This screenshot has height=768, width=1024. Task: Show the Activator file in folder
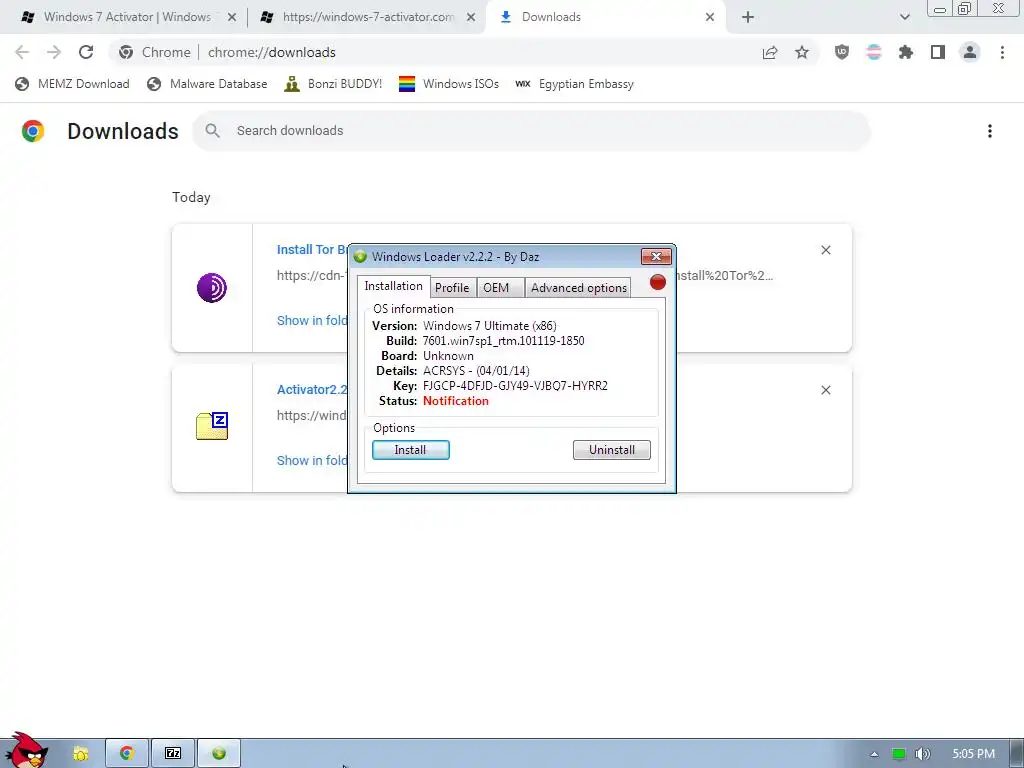pyautogui.click(x=312, y=460)
